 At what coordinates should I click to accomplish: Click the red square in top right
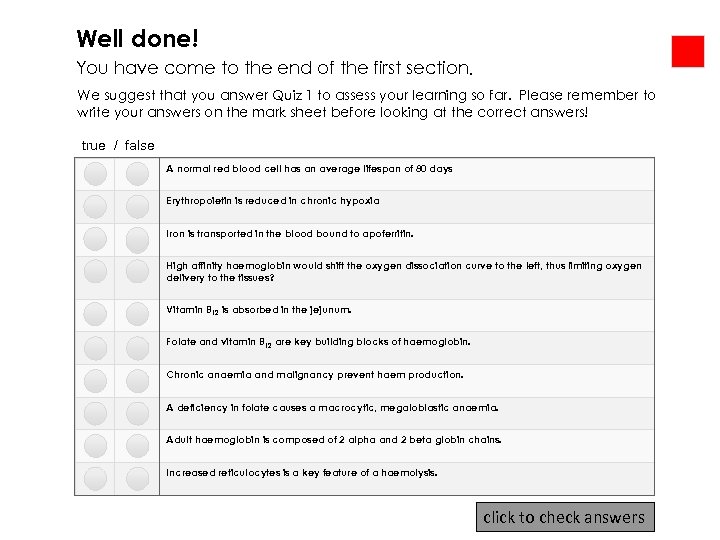(x=688, y=51)
